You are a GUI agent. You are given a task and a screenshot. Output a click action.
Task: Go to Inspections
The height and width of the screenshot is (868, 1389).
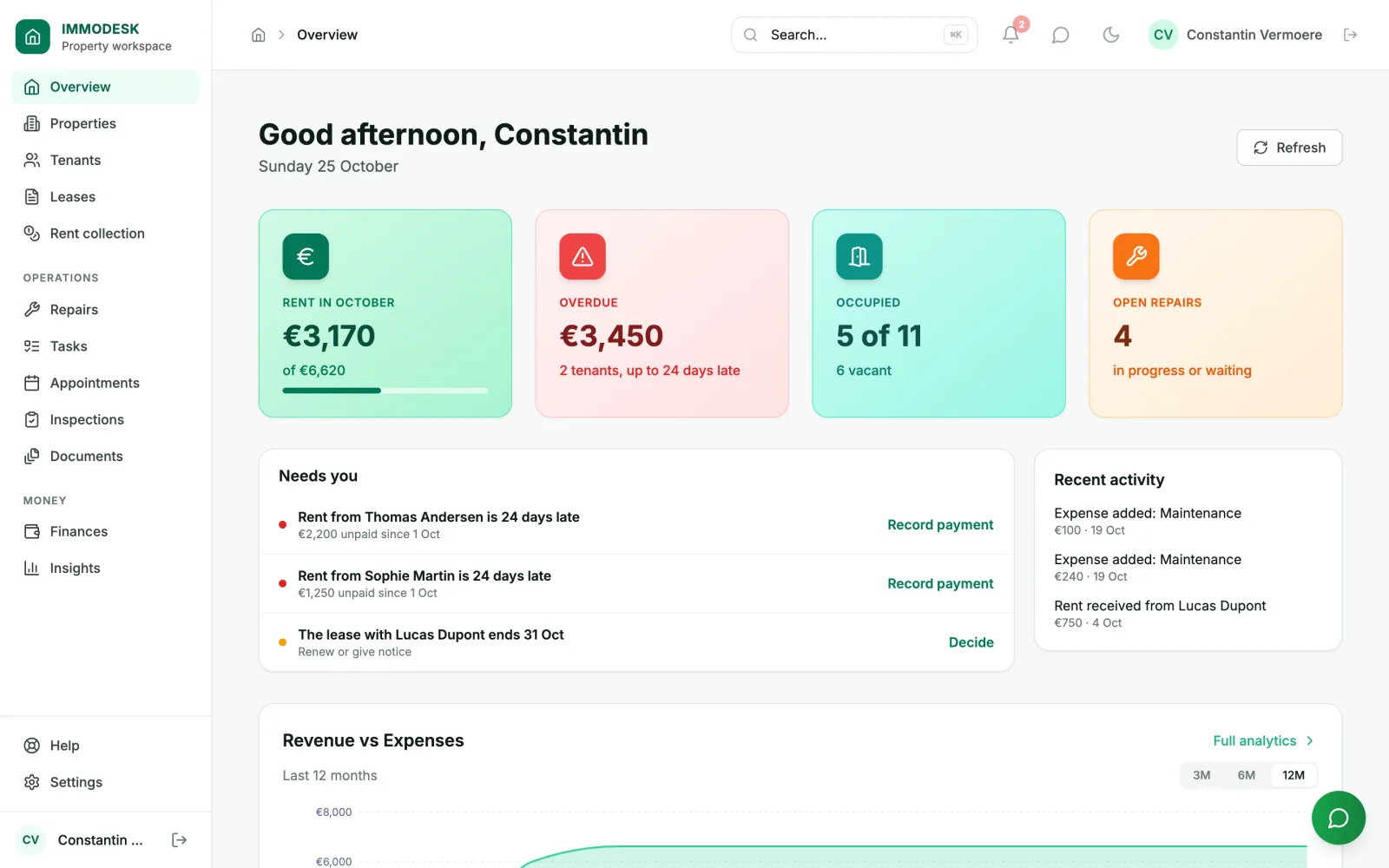pos(106,419)
